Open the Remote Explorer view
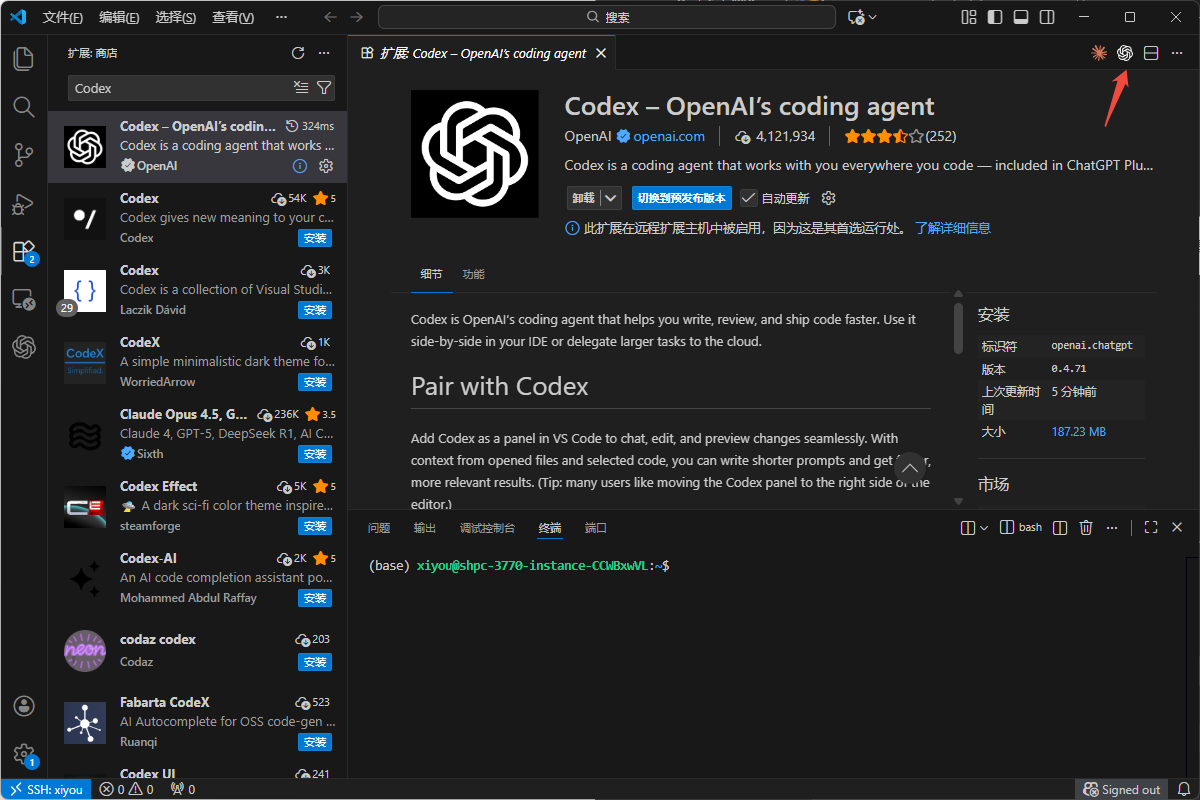Viewport: 1200px width, 800px height. pyautogui.click(x=24, y=299)
